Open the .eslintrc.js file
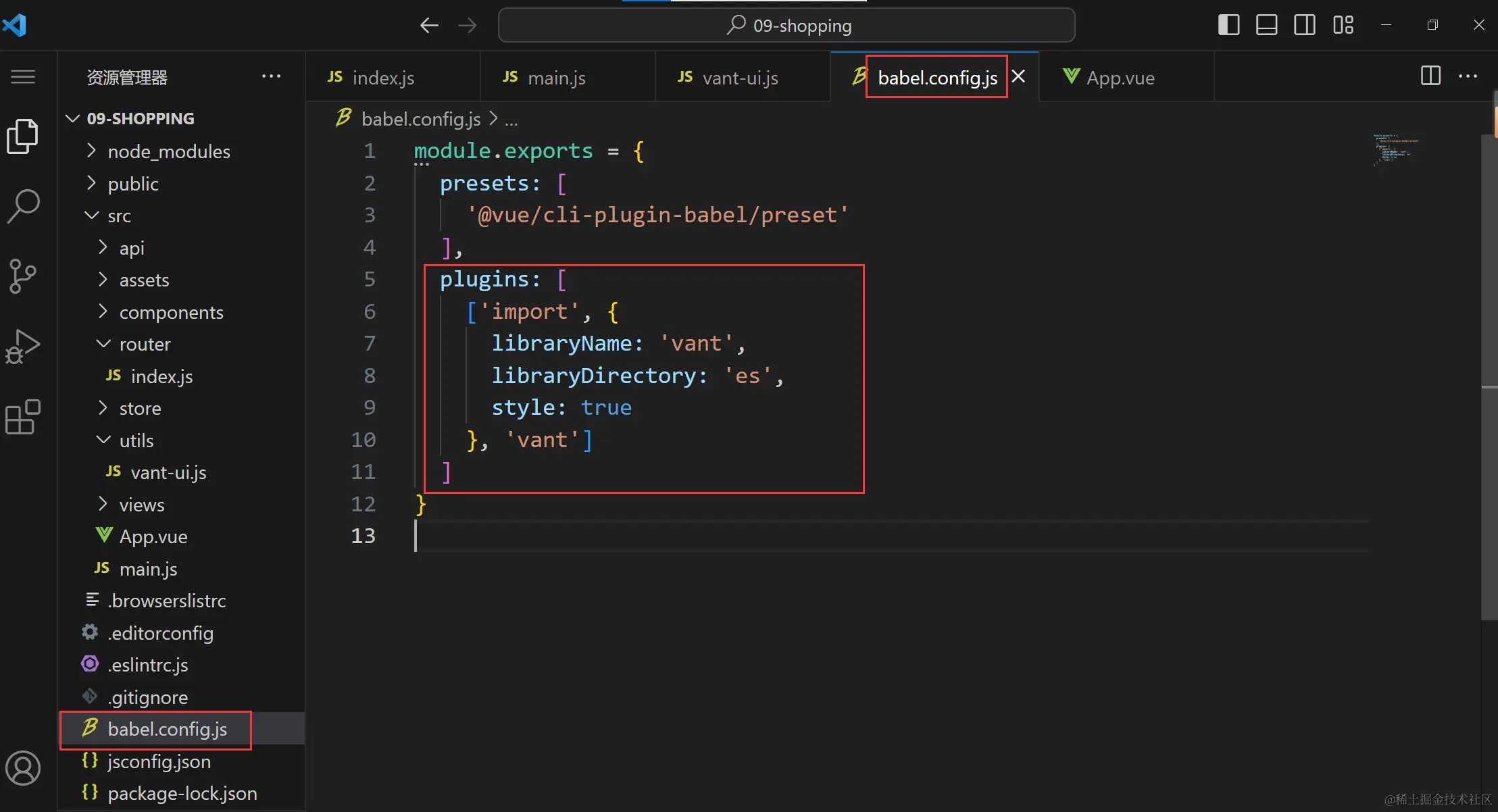Viewport: 1498px width, 812px height. click(182, 665)
